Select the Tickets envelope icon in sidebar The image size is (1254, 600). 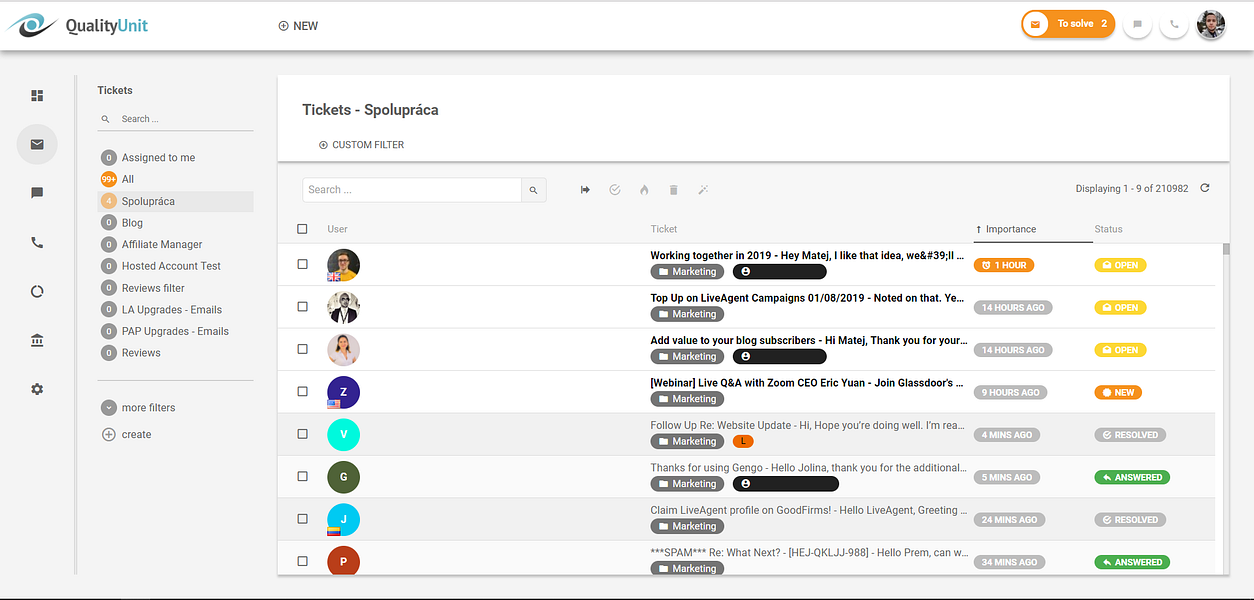pyautogui.click(x=37, y=144)
